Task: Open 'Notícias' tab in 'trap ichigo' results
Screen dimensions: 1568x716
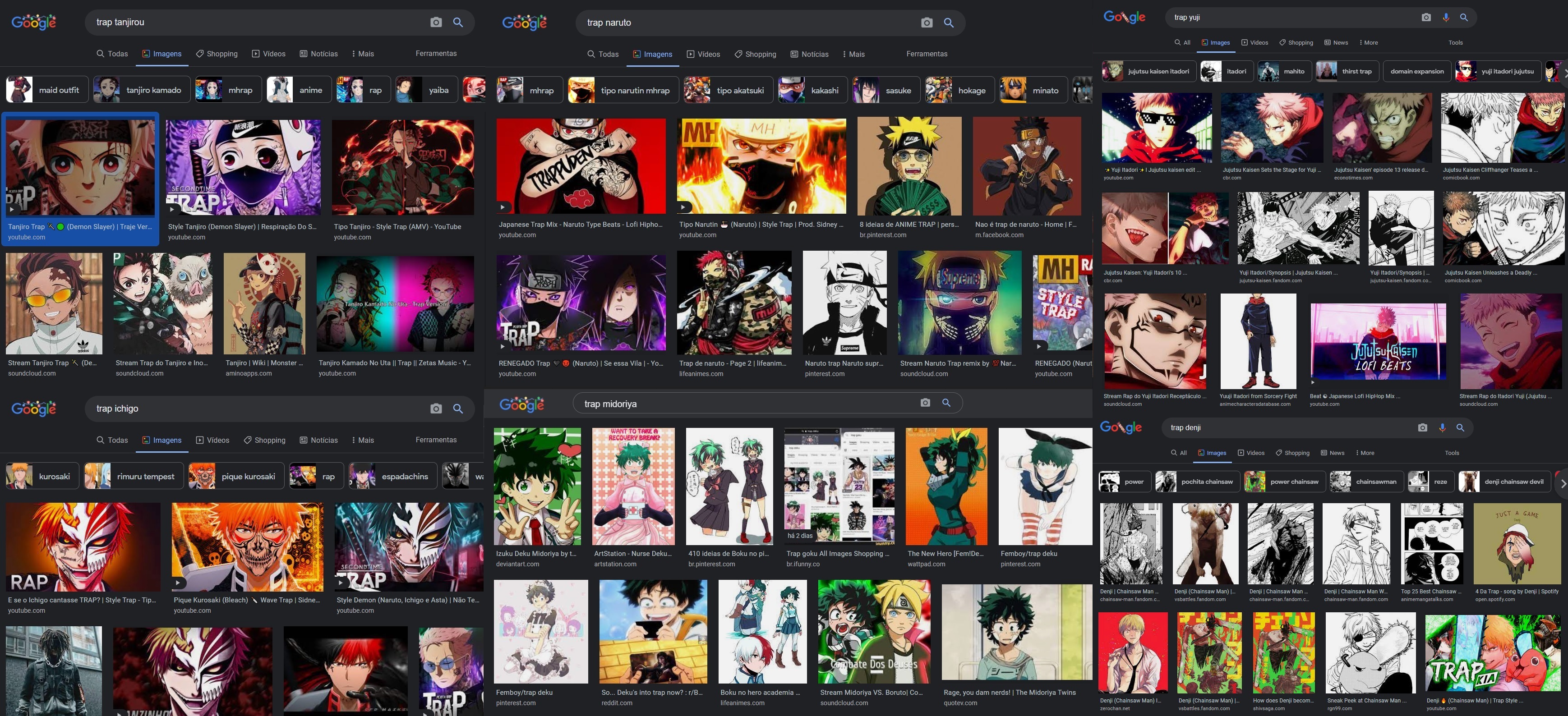Action: pyautogui.click(x=318, y=440)
